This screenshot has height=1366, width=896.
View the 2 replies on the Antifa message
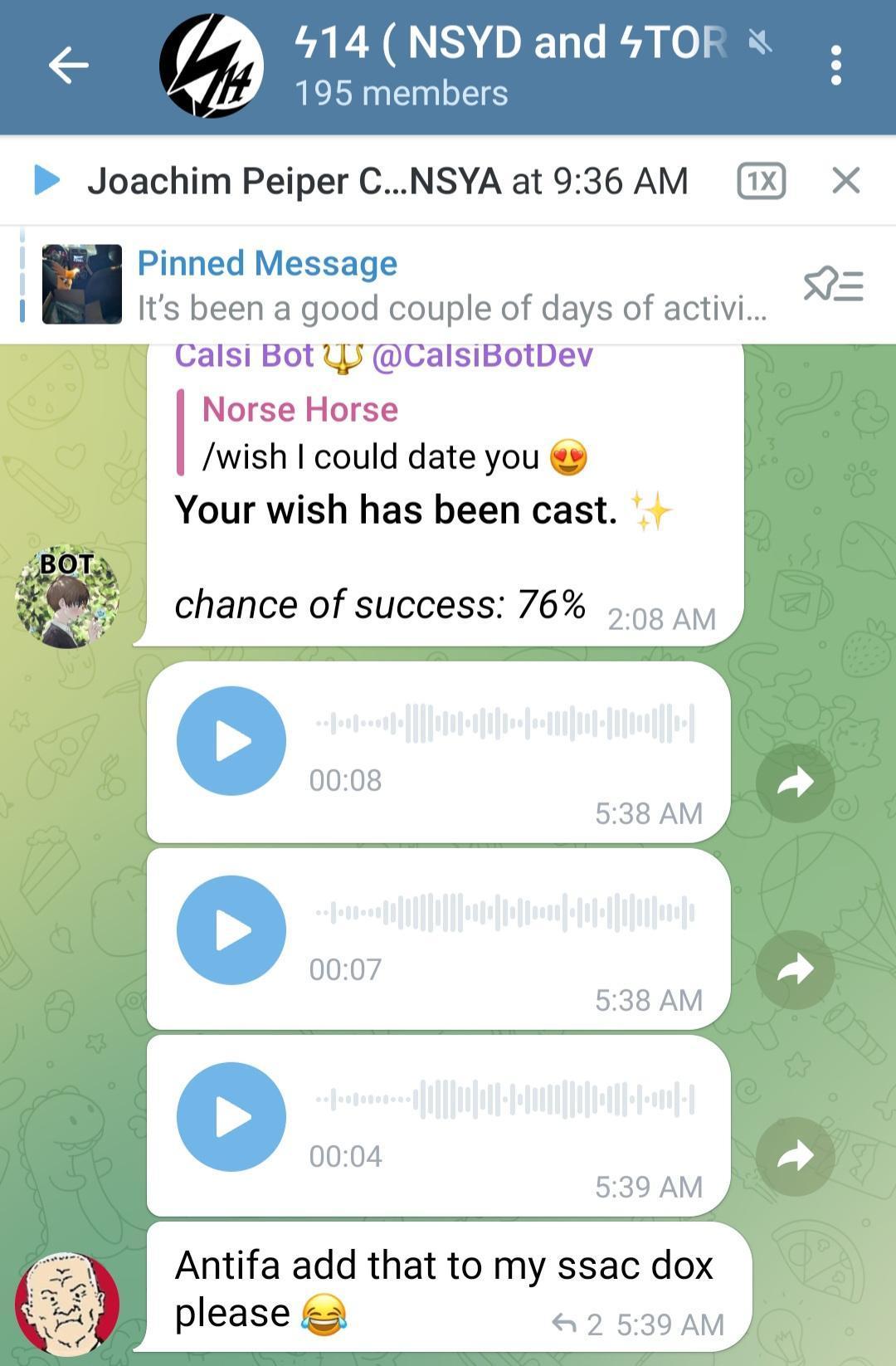(x=577, y=1325)
